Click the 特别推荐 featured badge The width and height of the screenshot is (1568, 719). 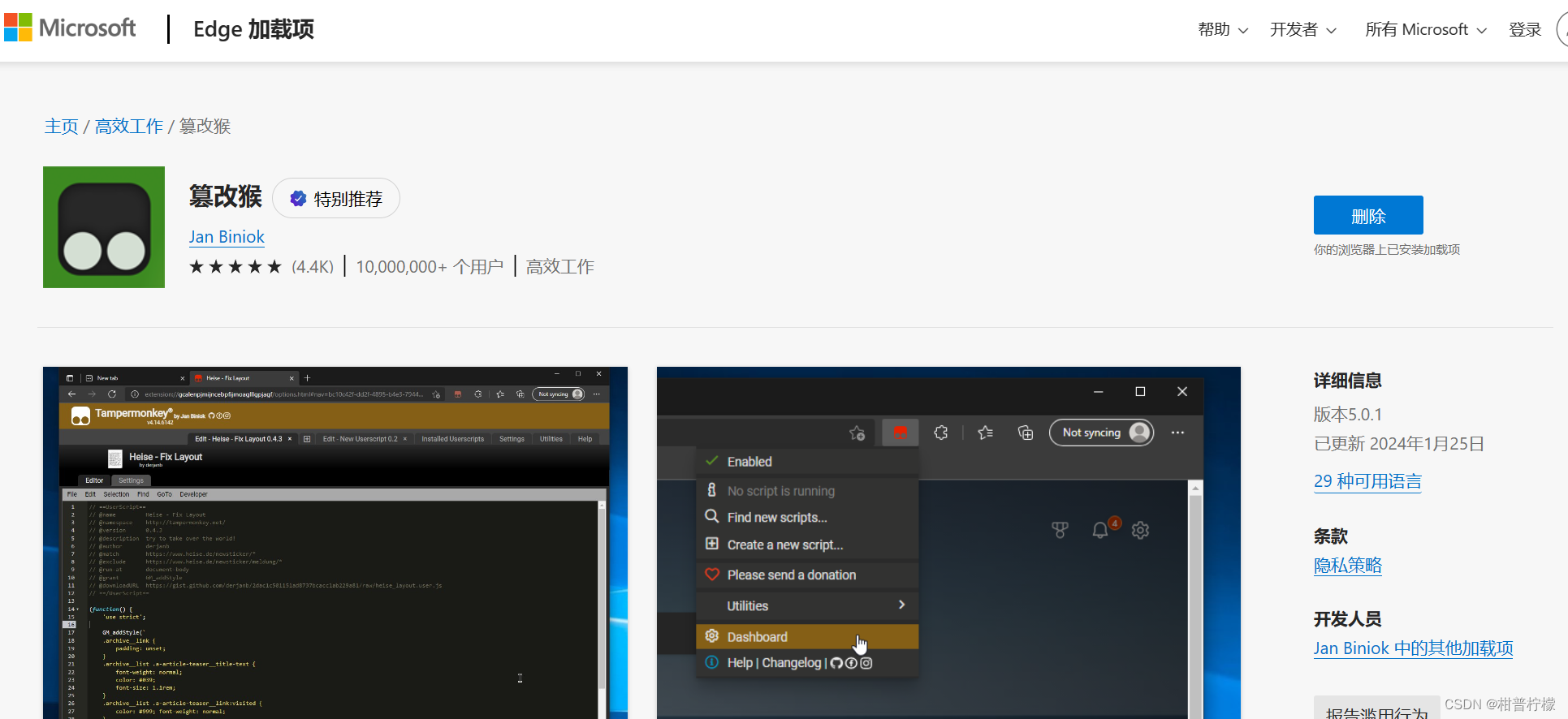pyautogui.click(x=336, y=199)
